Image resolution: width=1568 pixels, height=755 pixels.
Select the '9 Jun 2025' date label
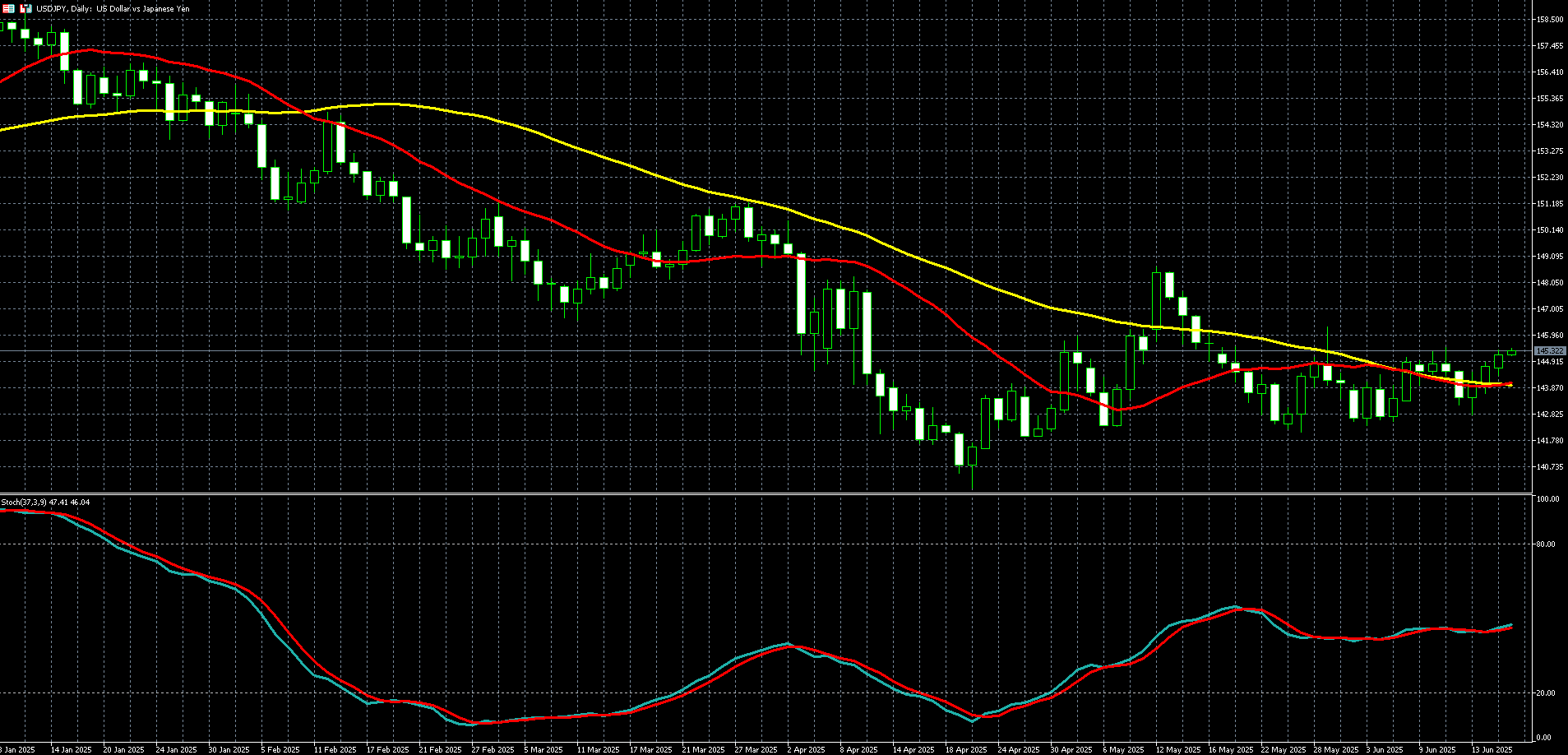pyautogui.click(x=1437, y=750)
